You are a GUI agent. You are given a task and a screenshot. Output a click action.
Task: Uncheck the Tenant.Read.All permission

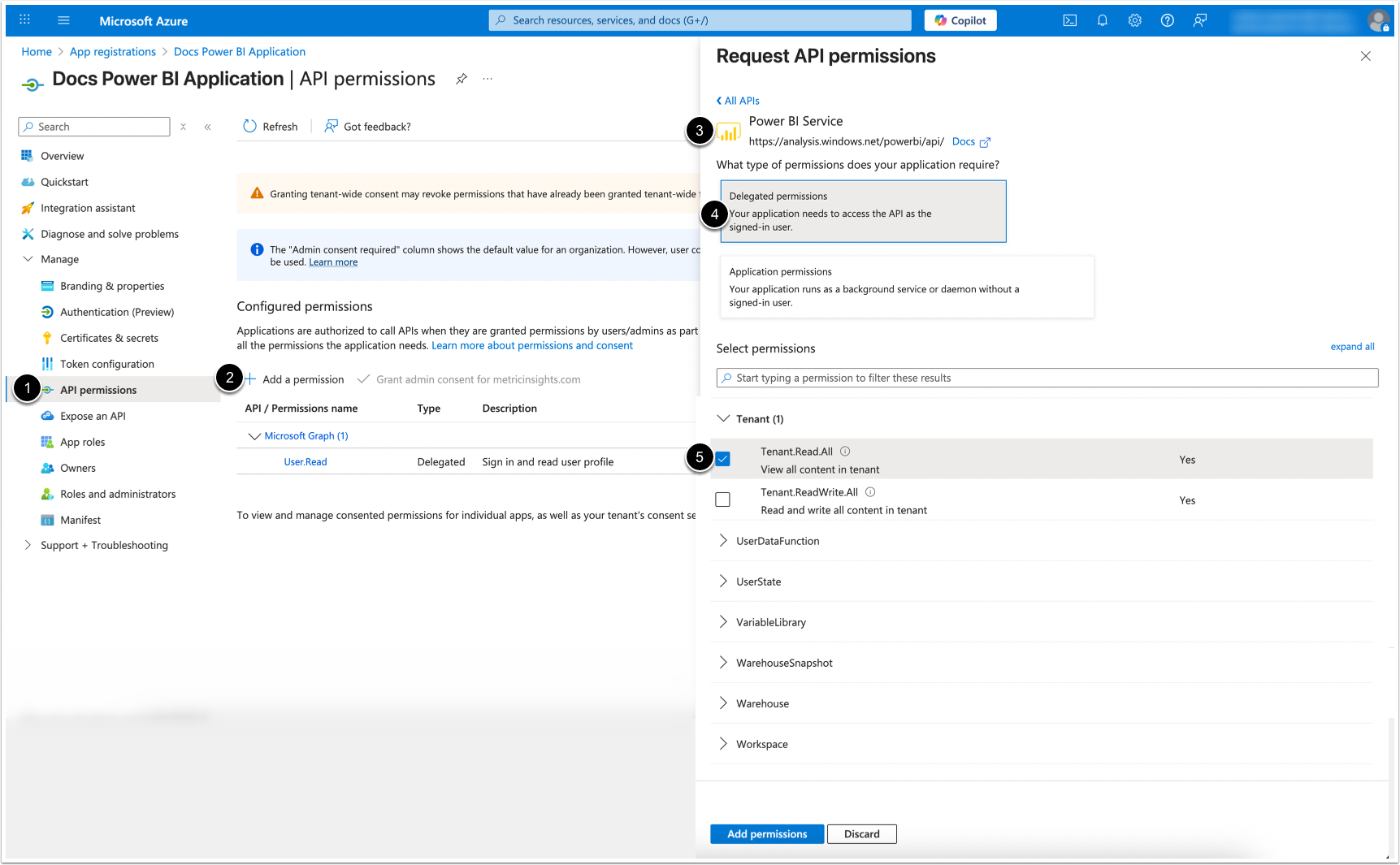tap(722, 459)
